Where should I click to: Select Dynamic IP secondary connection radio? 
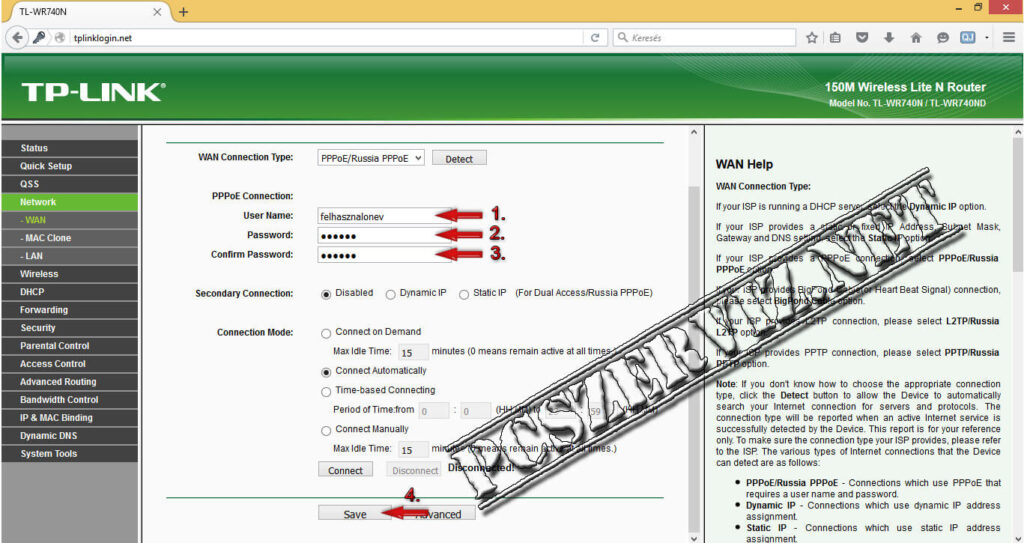click(391, 295)
